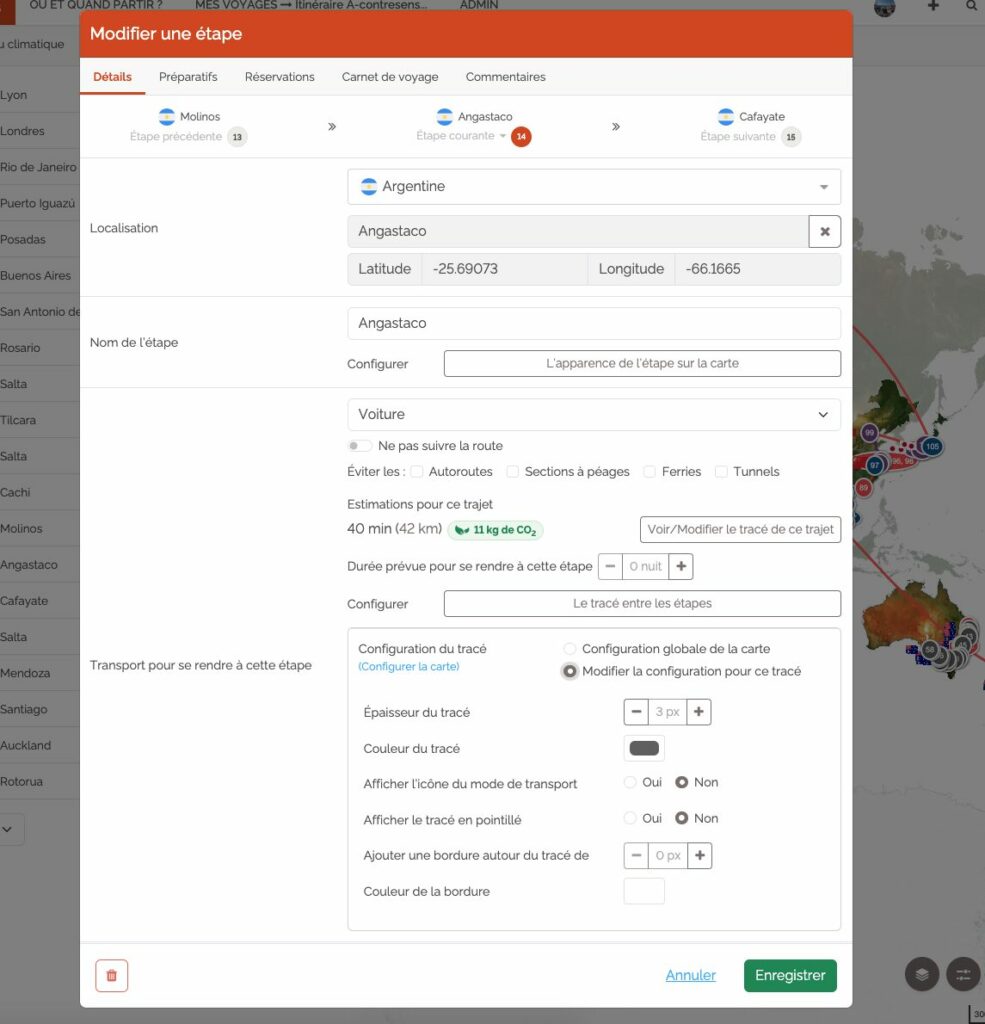Open map settings sliders icon

click(963, 974)
